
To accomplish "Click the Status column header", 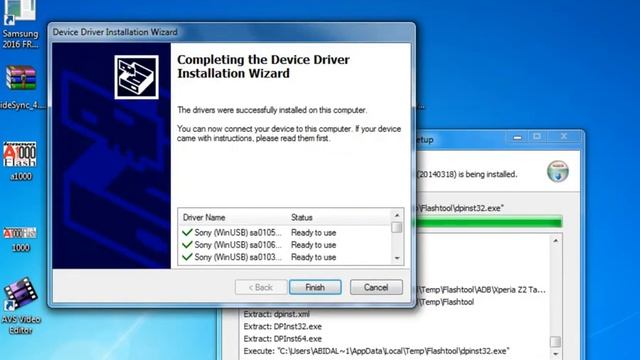I will pyautogui.click(x=302, y=218).
